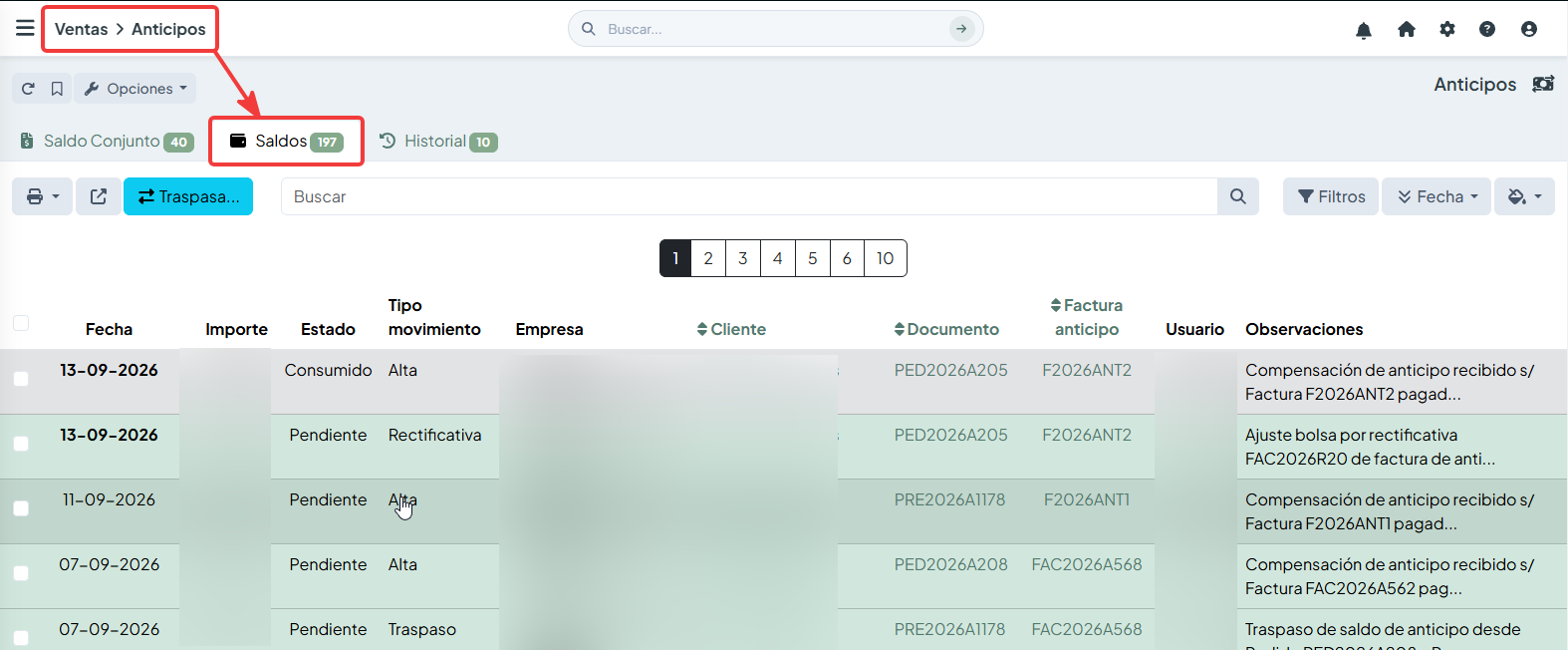Check the Rectificativa row checkbox
Image resolution: width=1568 pixels, height=650 pixels.
pos(21,444)
